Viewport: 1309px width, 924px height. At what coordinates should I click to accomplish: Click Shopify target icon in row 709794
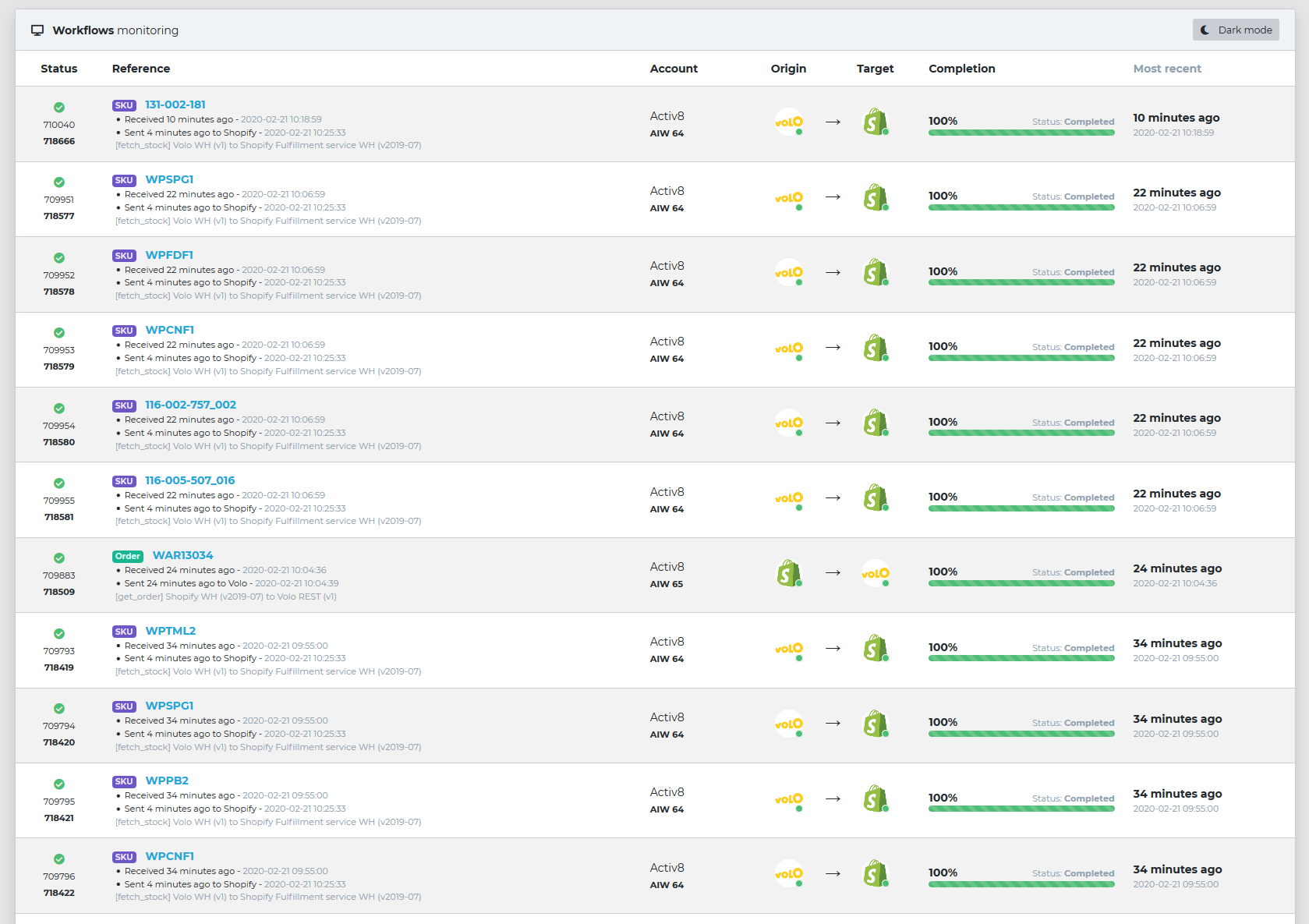(876, 724)
